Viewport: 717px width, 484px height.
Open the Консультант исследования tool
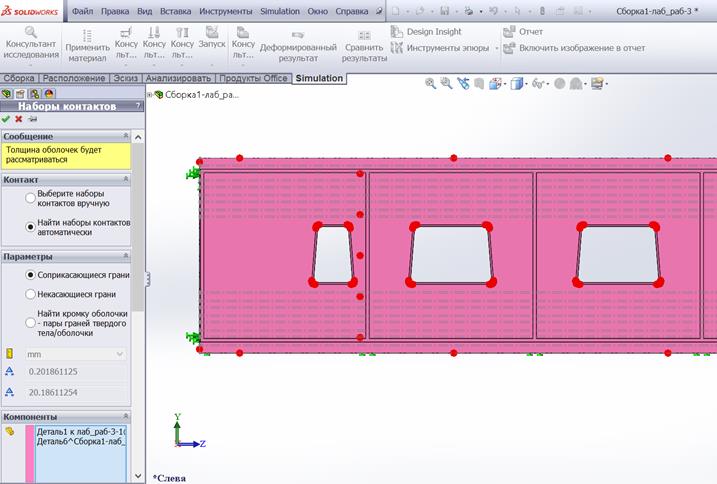point(30,44)
